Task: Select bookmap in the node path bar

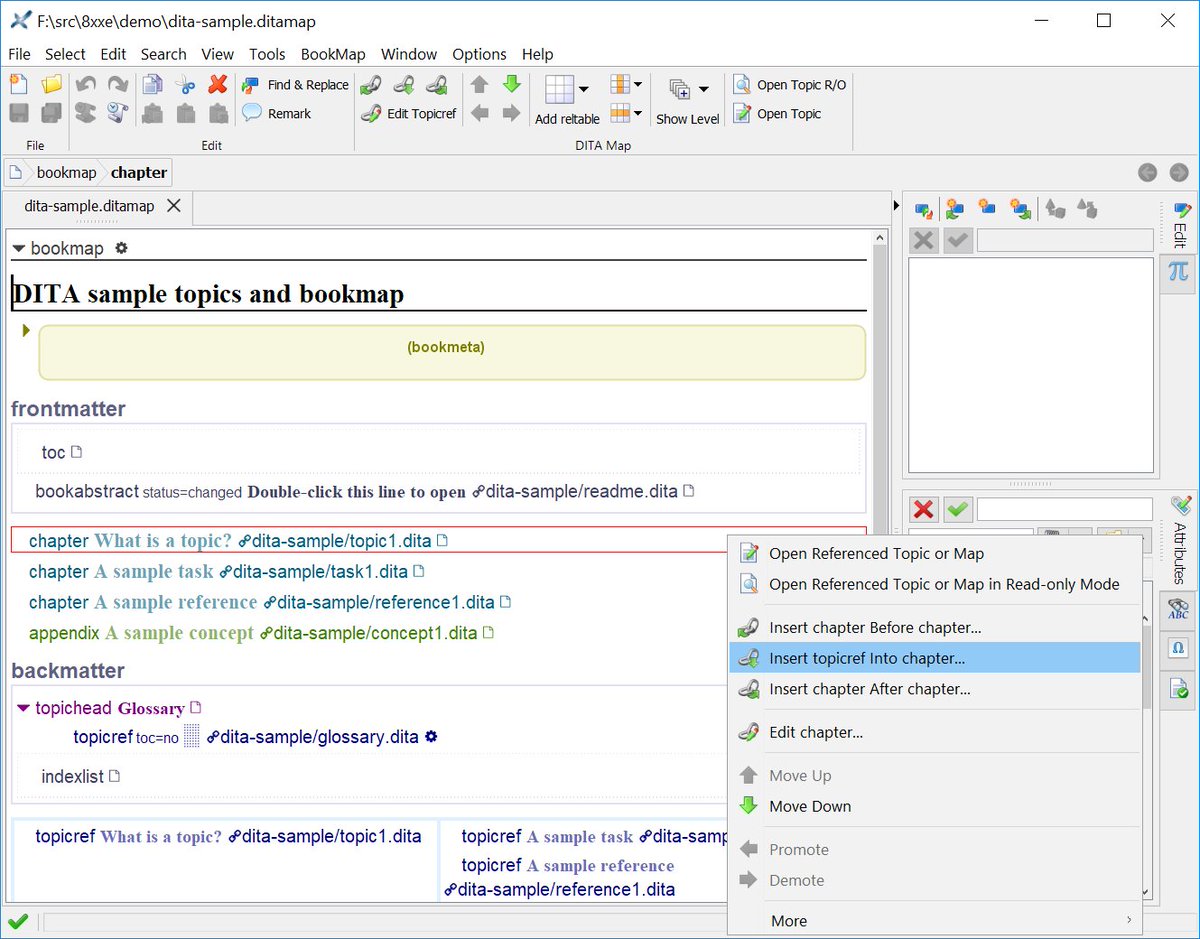Action: point(66,172)
